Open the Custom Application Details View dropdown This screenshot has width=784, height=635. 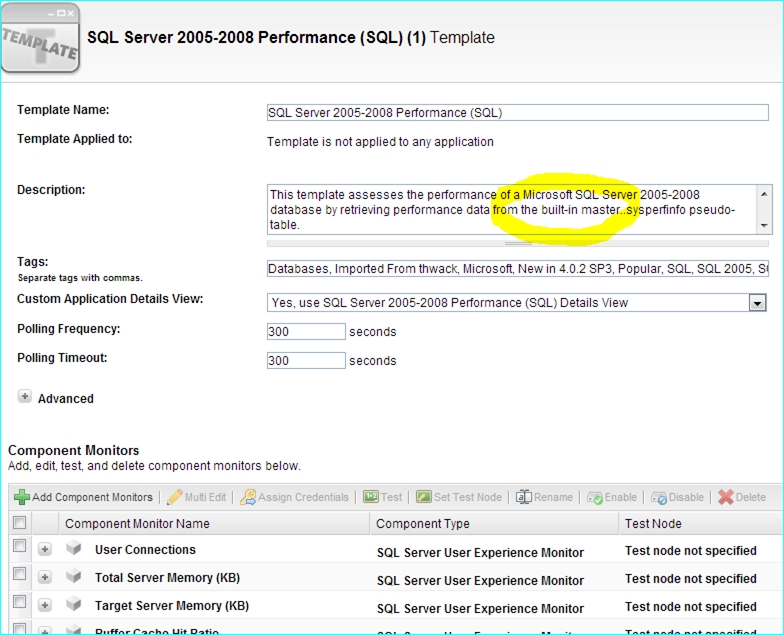[758, 302]
